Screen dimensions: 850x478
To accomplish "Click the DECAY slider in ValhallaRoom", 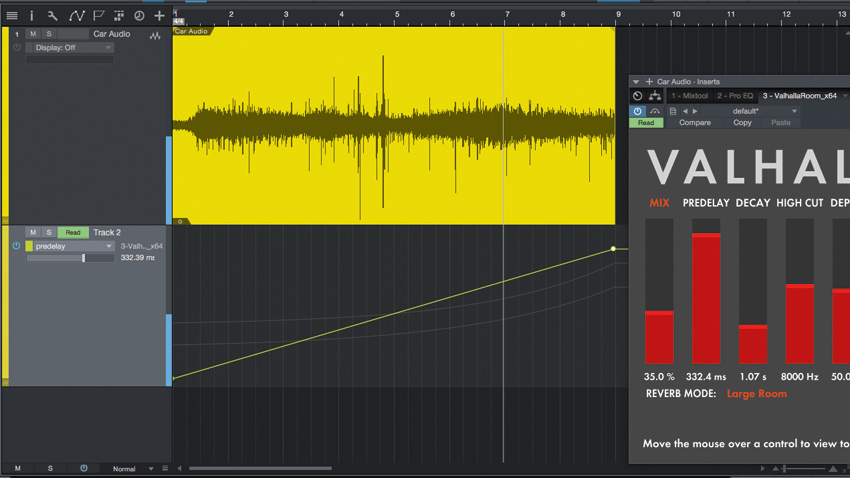I will point(753,291).
